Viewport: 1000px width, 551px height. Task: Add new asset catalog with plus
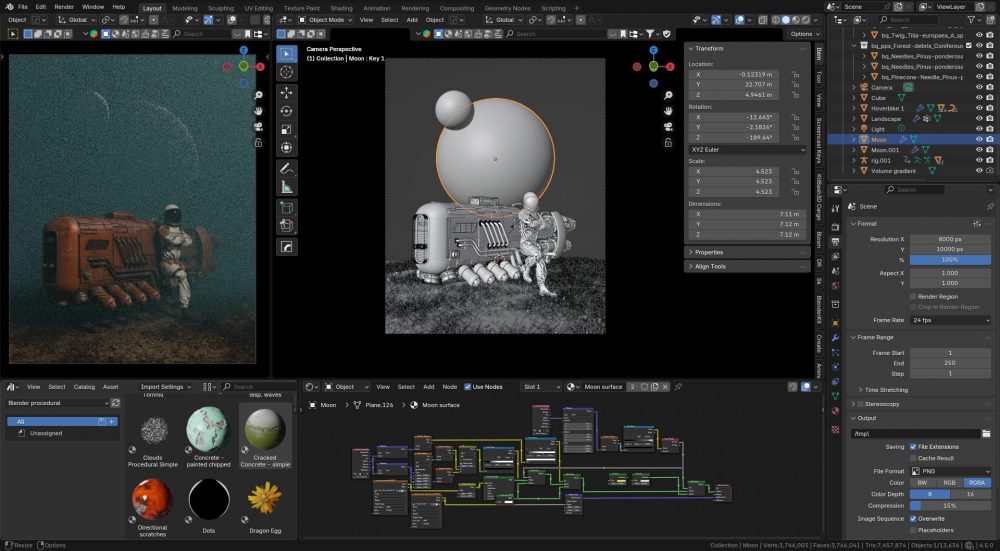pyautogui.click(x=112, y=422)
